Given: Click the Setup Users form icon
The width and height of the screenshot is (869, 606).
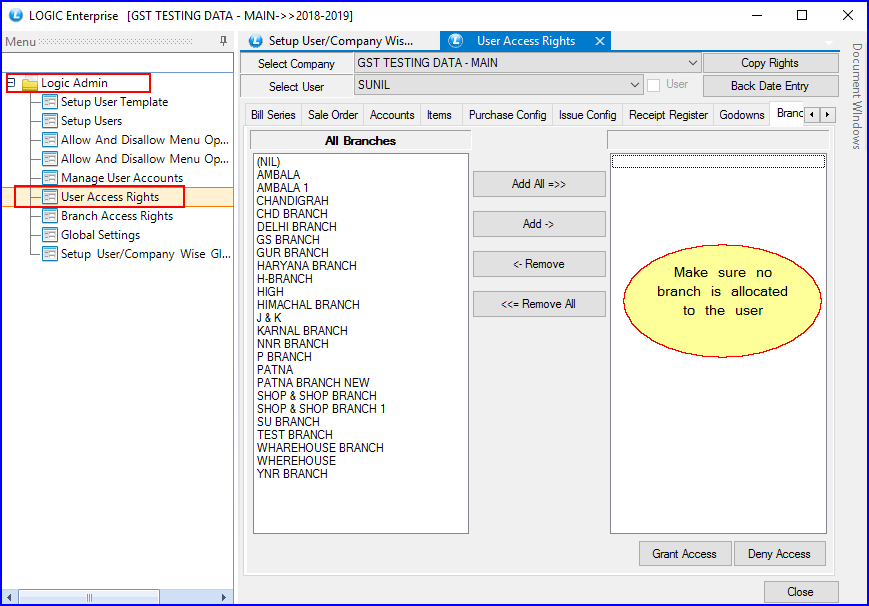Looking at the screenshot, I should coord(49,121).
